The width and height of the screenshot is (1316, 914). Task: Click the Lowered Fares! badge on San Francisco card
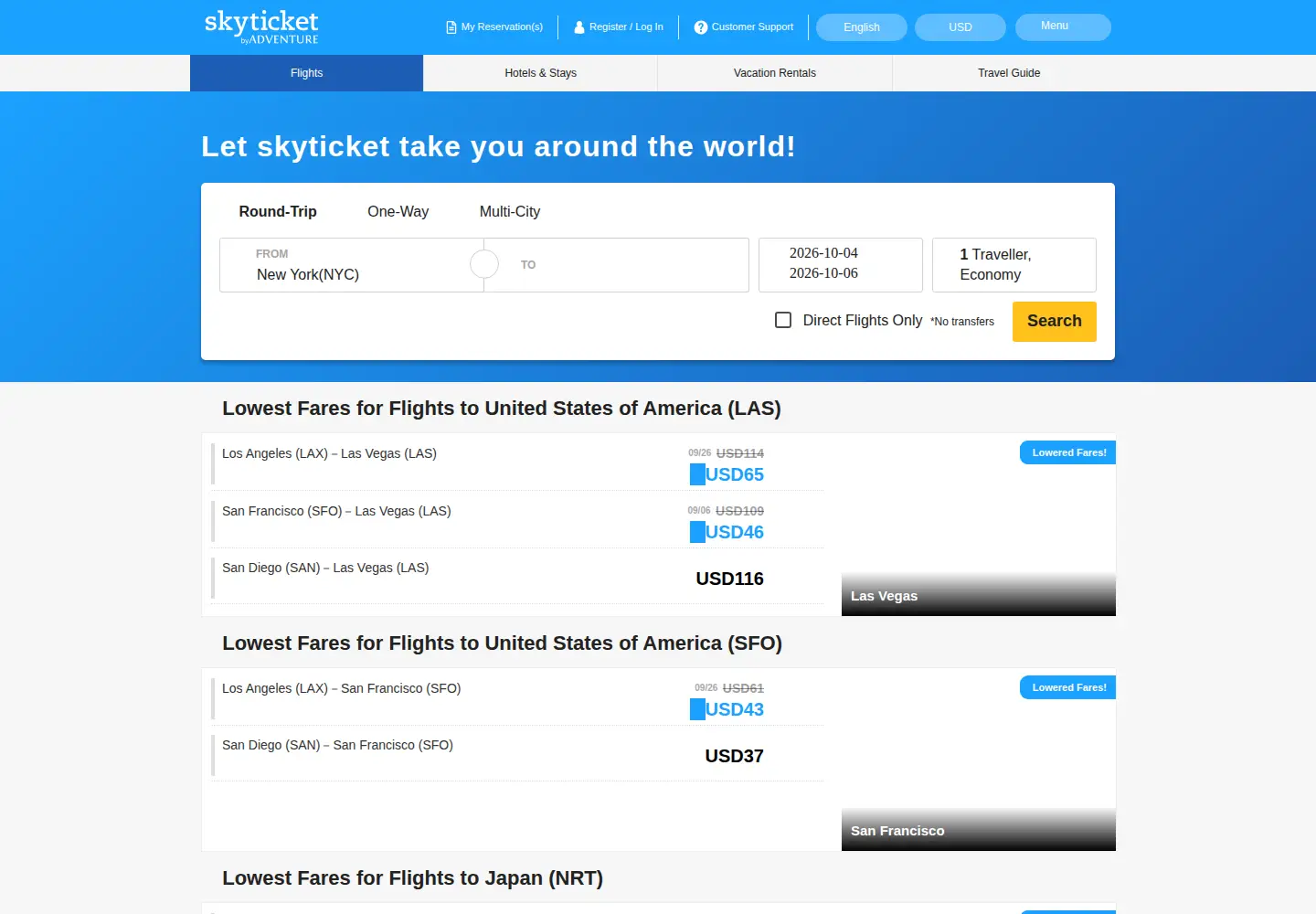tap(1068, 687)
